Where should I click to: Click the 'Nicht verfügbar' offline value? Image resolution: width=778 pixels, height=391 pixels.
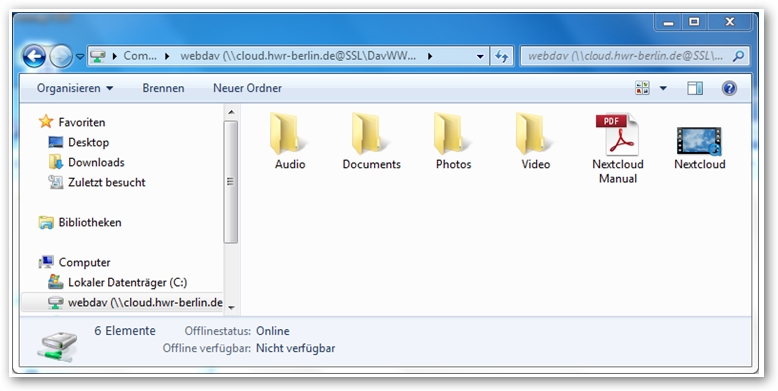coord(295,348)
